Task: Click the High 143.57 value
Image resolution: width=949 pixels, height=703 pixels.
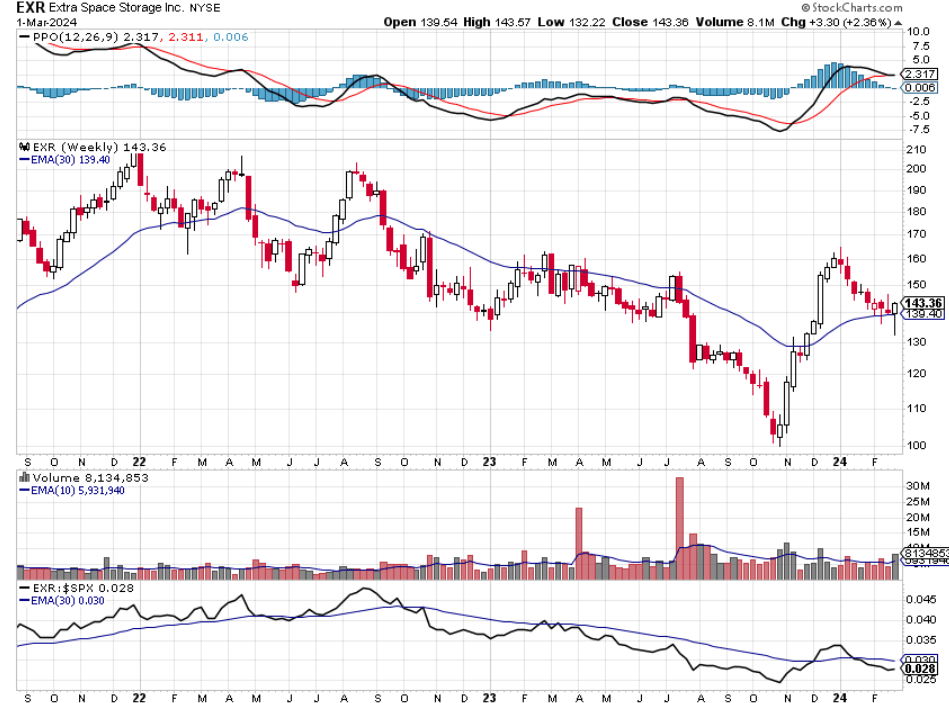Action: pos(497,22)
